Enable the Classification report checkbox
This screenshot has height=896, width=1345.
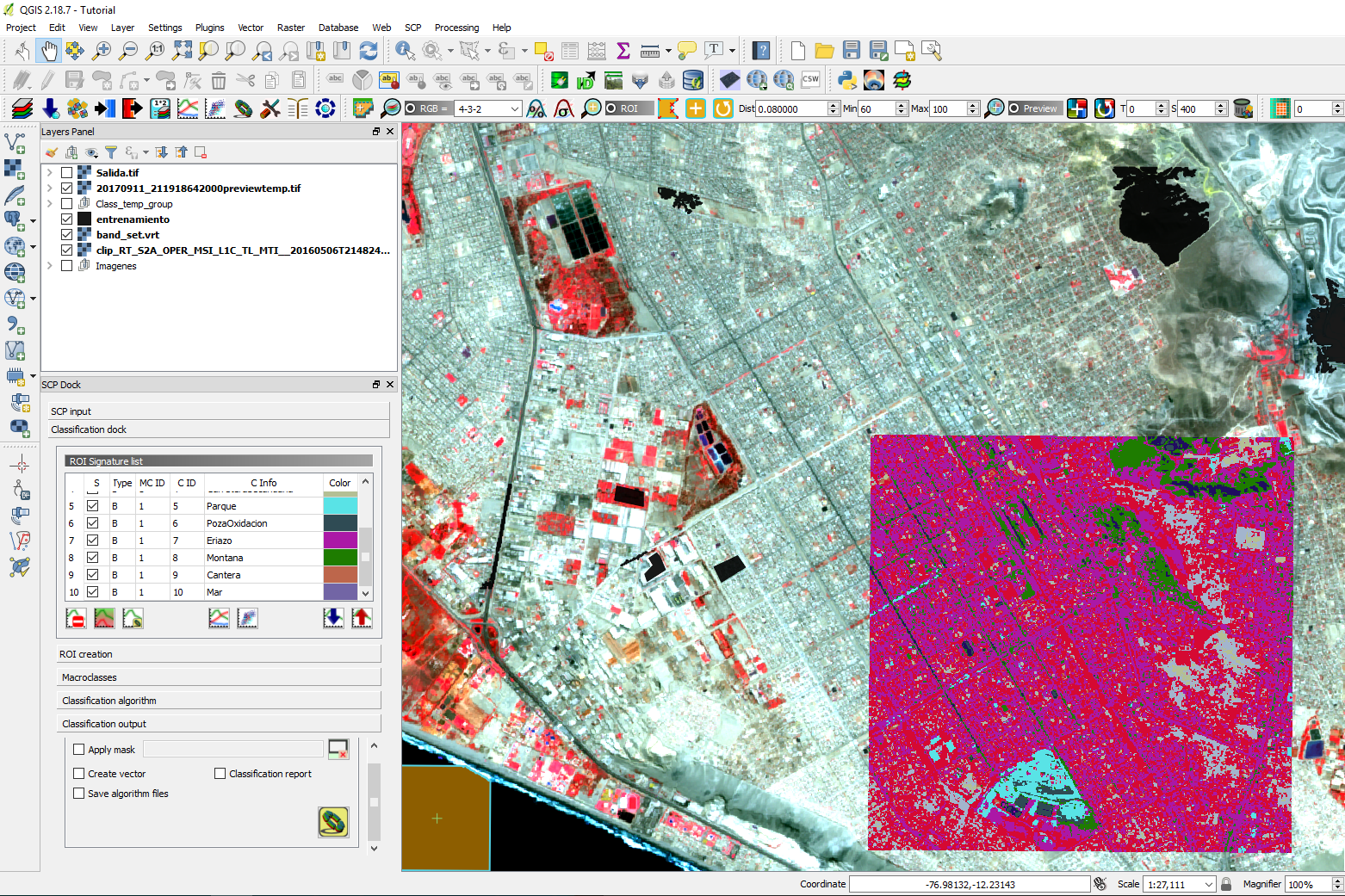point(220,774)
